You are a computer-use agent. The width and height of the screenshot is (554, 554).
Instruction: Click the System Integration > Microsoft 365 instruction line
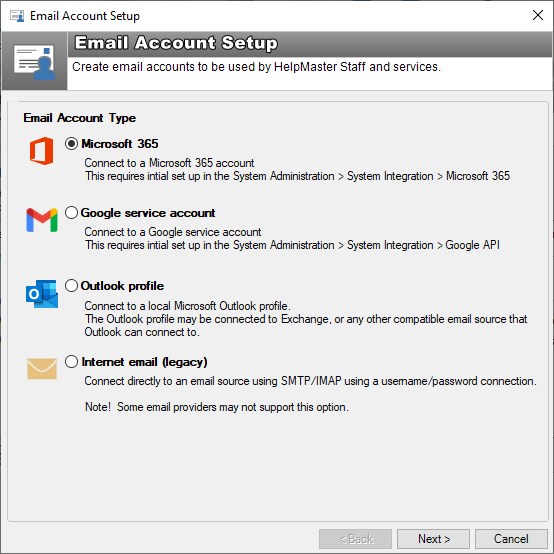pyautogui.click(x=297, y=176)
